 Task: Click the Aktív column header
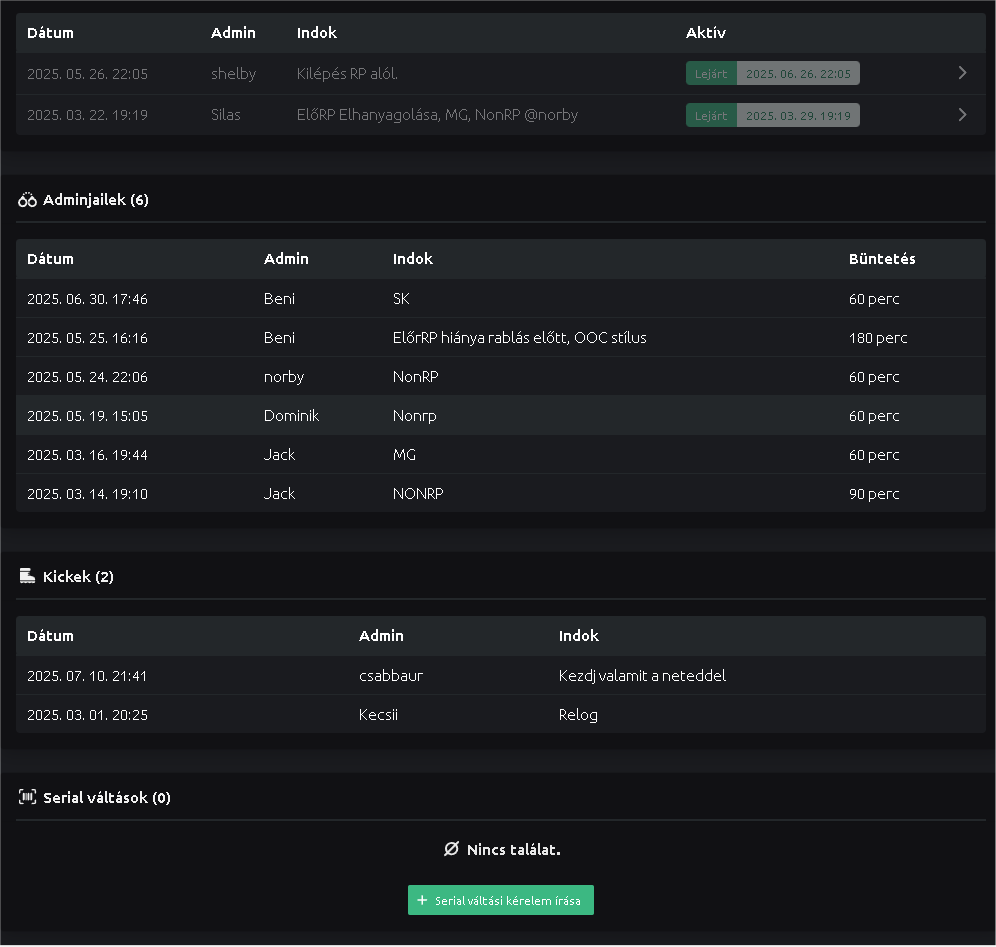[705, 33]
